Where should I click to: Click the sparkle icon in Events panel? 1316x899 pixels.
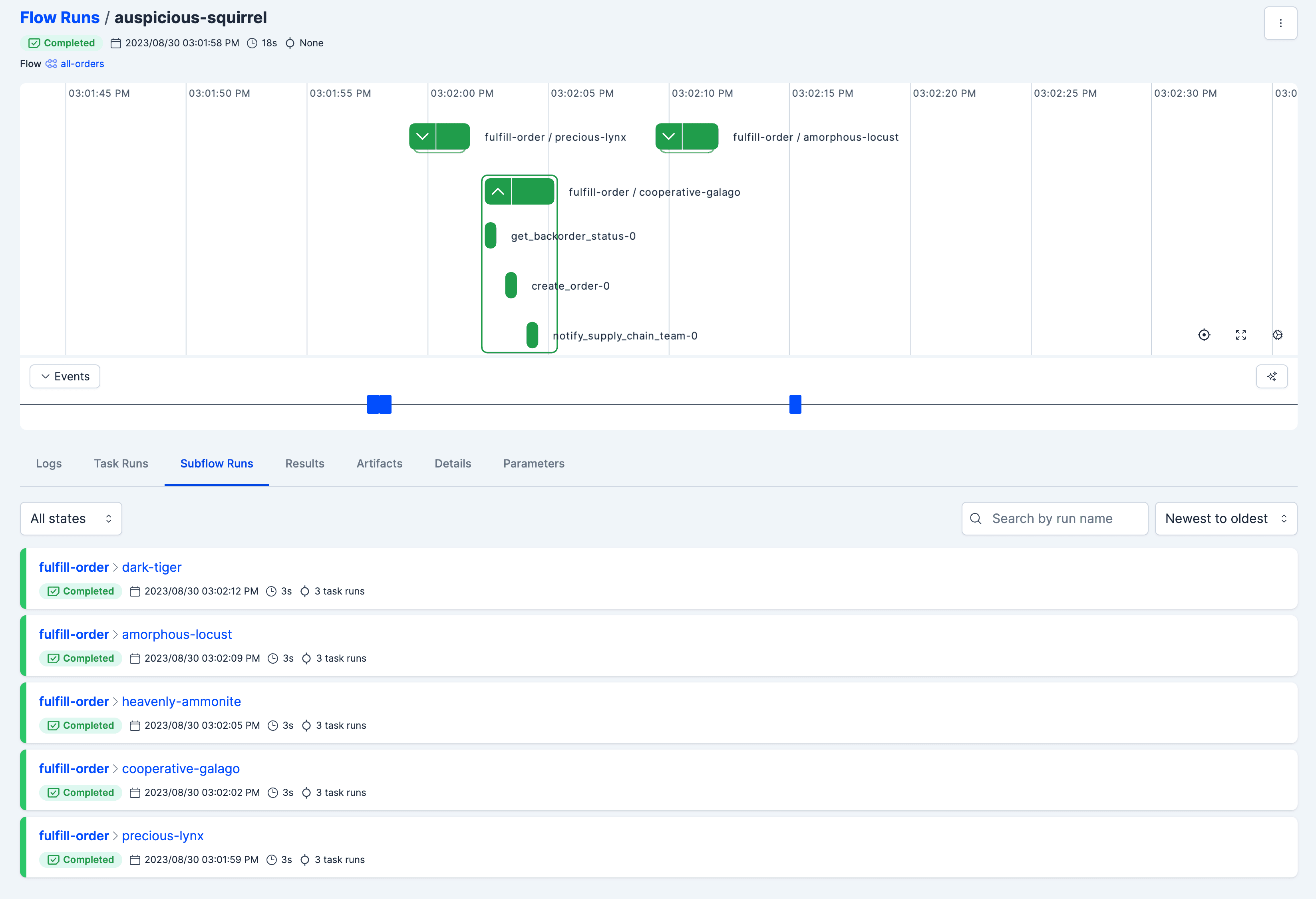click(1272, 377)
